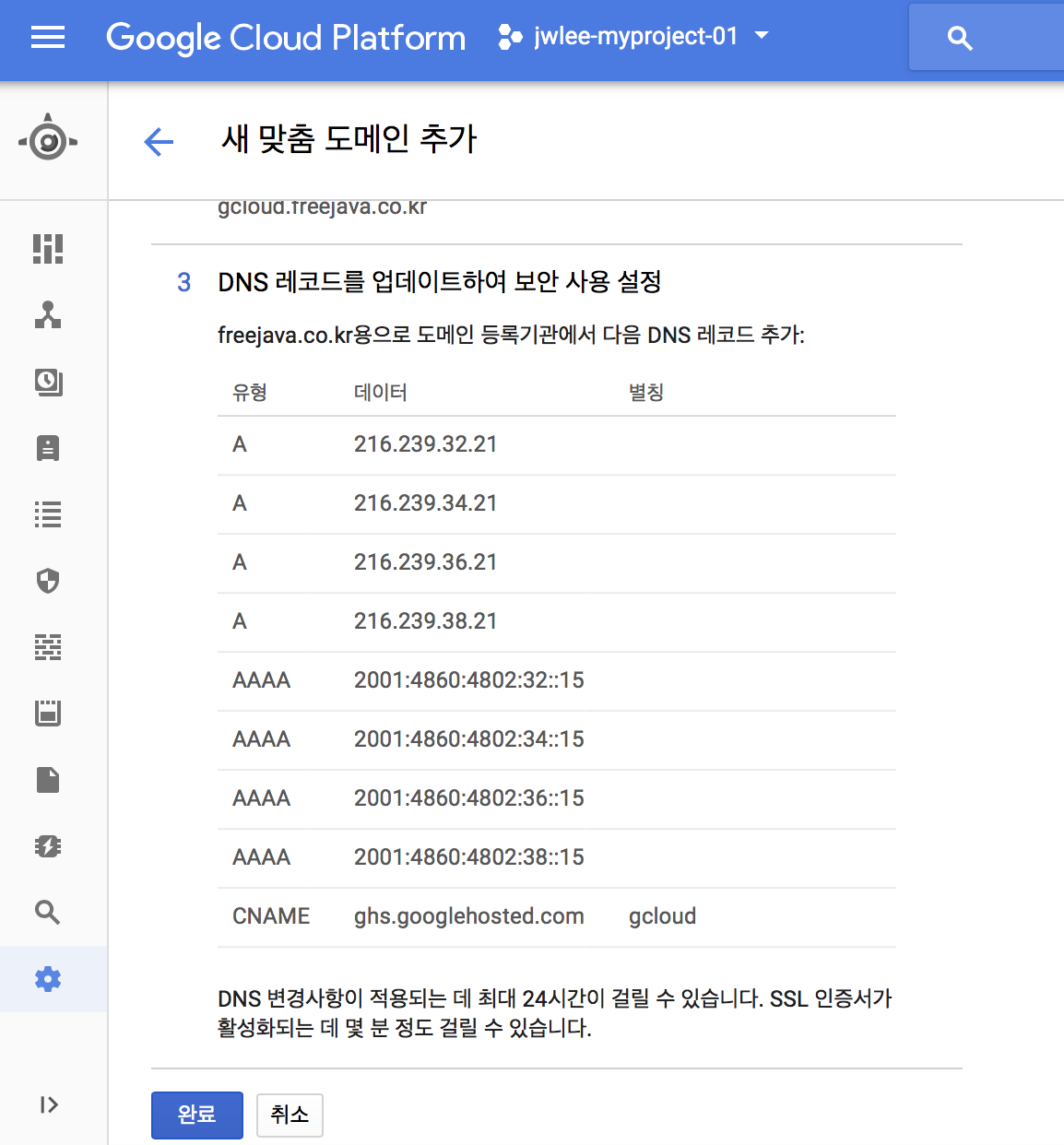Select ghs.googlehosted.com CNAME data

tap(469, 916)
